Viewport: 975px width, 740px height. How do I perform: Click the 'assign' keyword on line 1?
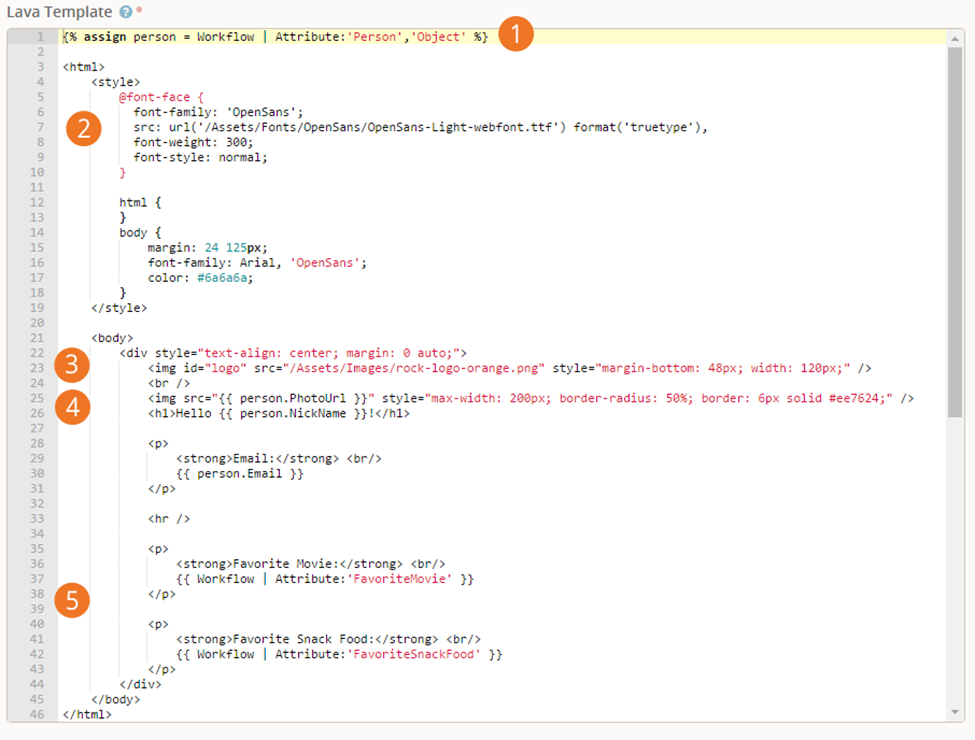104,37
